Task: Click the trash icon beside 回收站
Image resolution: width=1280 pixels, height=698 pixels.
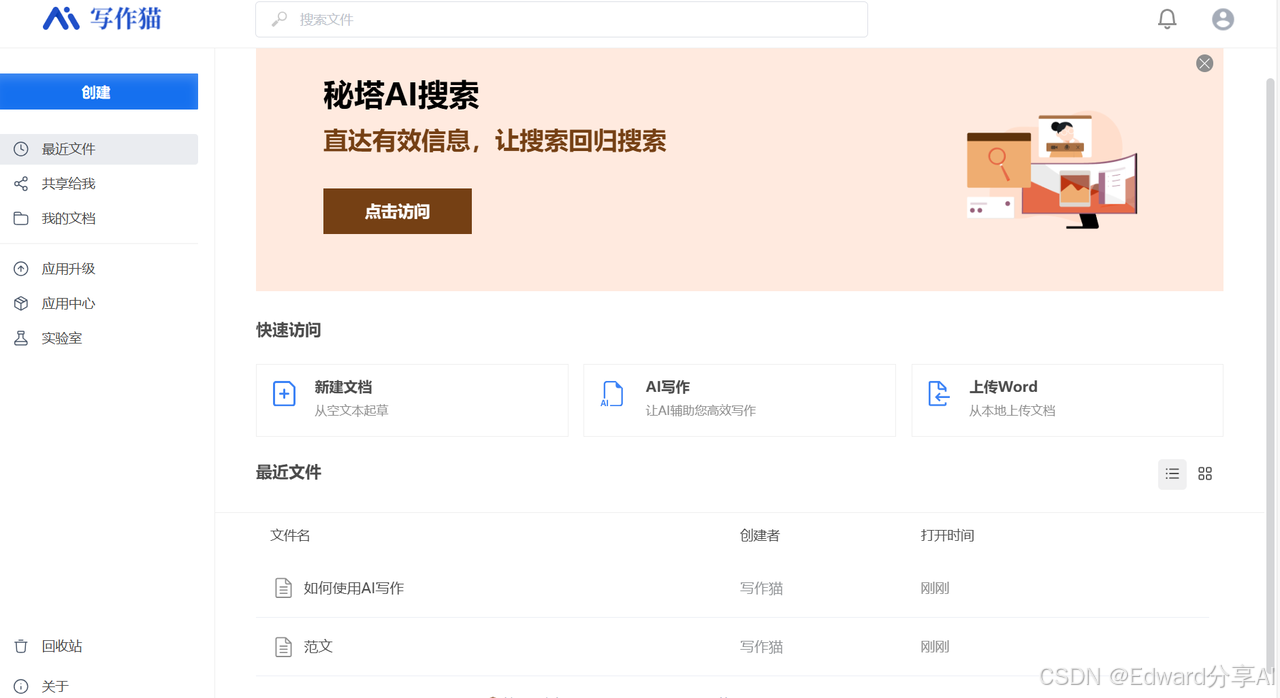Action: pos(21,647)
